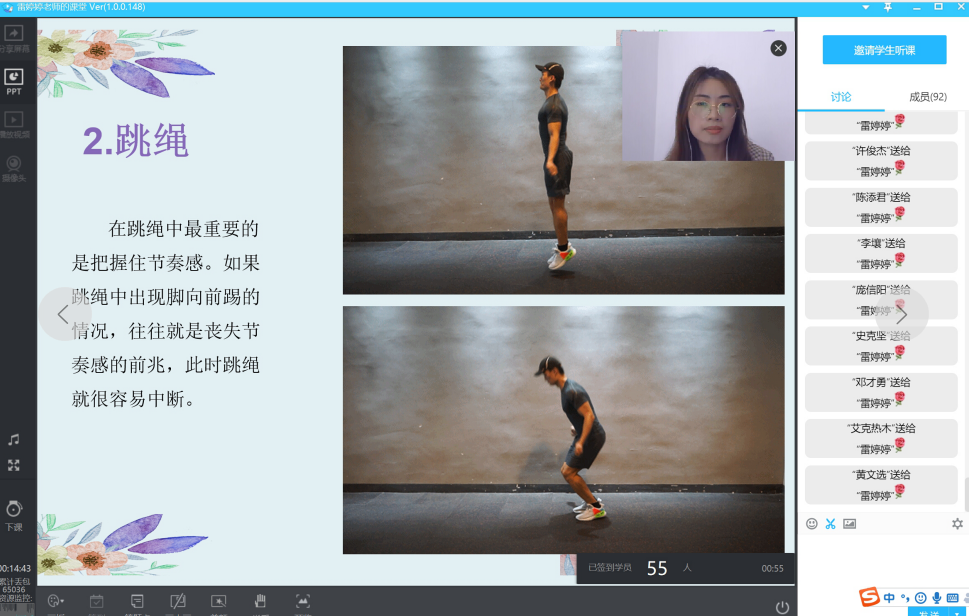Open the chat settings gear
Viewport: 969px width, 616px height.
(957, 523)
